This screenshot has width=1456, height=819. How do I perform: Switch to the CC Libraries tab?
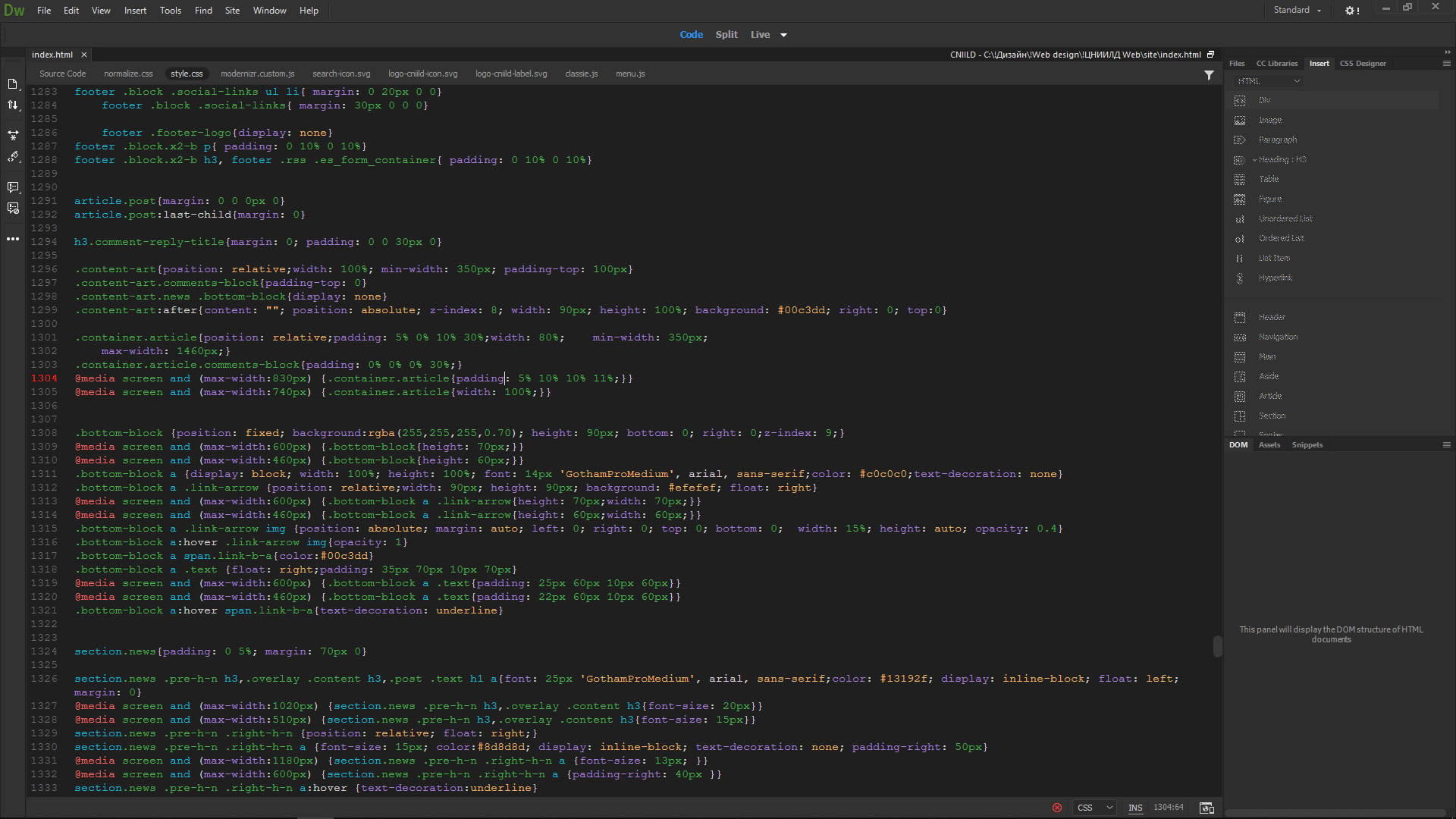click(1277, 64)
